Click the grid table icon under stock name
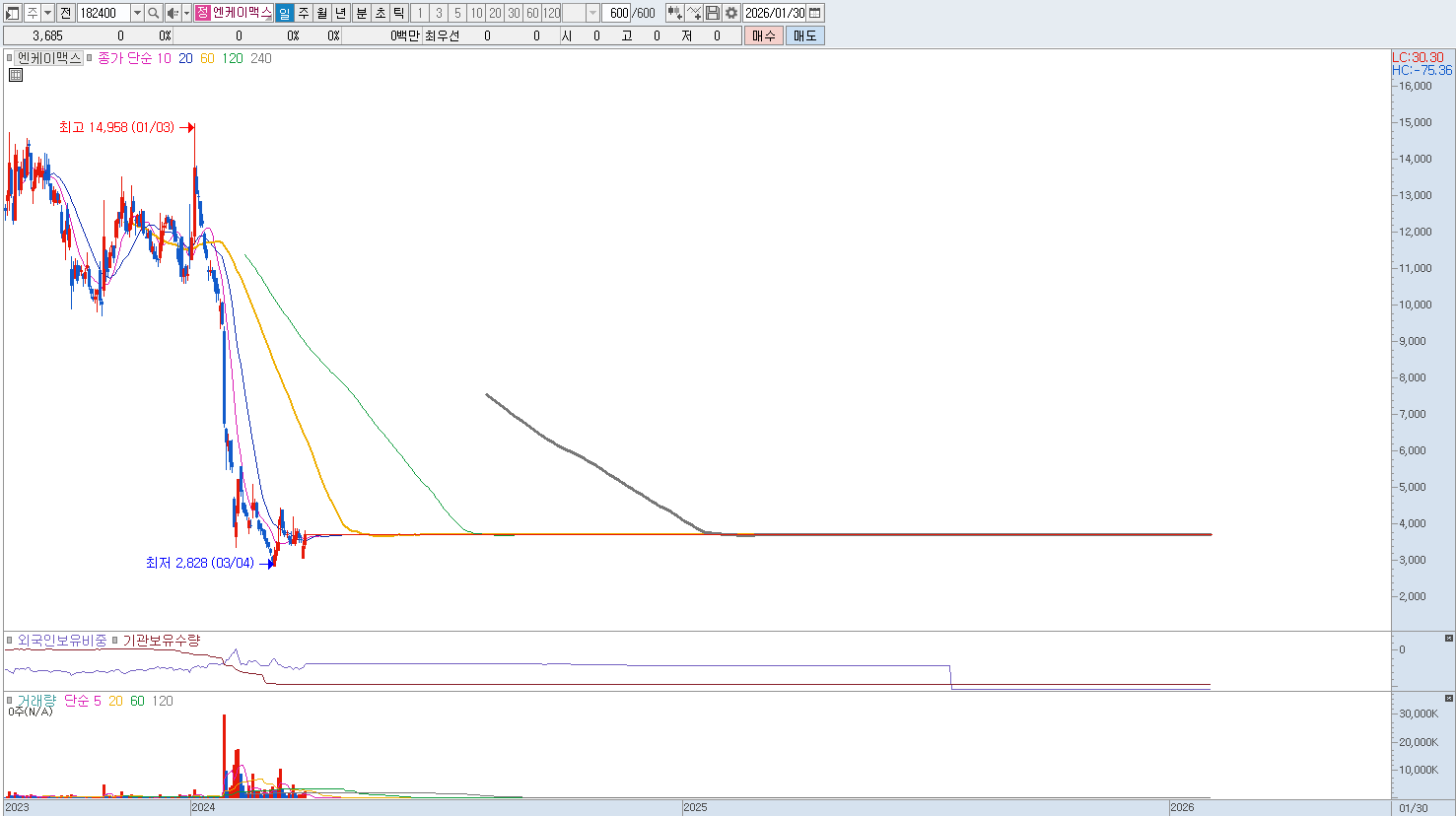 (16, 75)
